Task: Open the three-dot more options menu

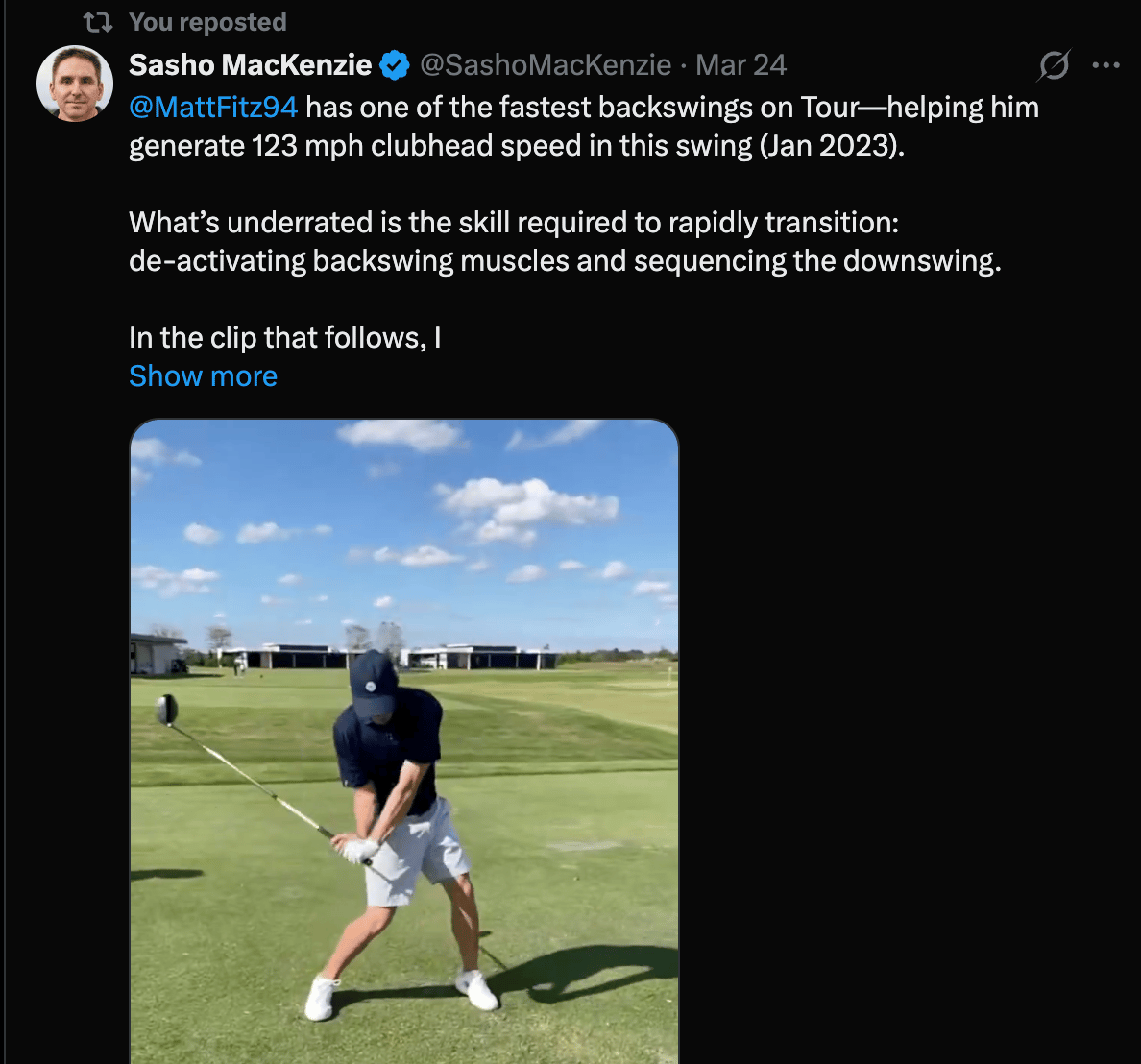Action: [x=1105, y=65]
